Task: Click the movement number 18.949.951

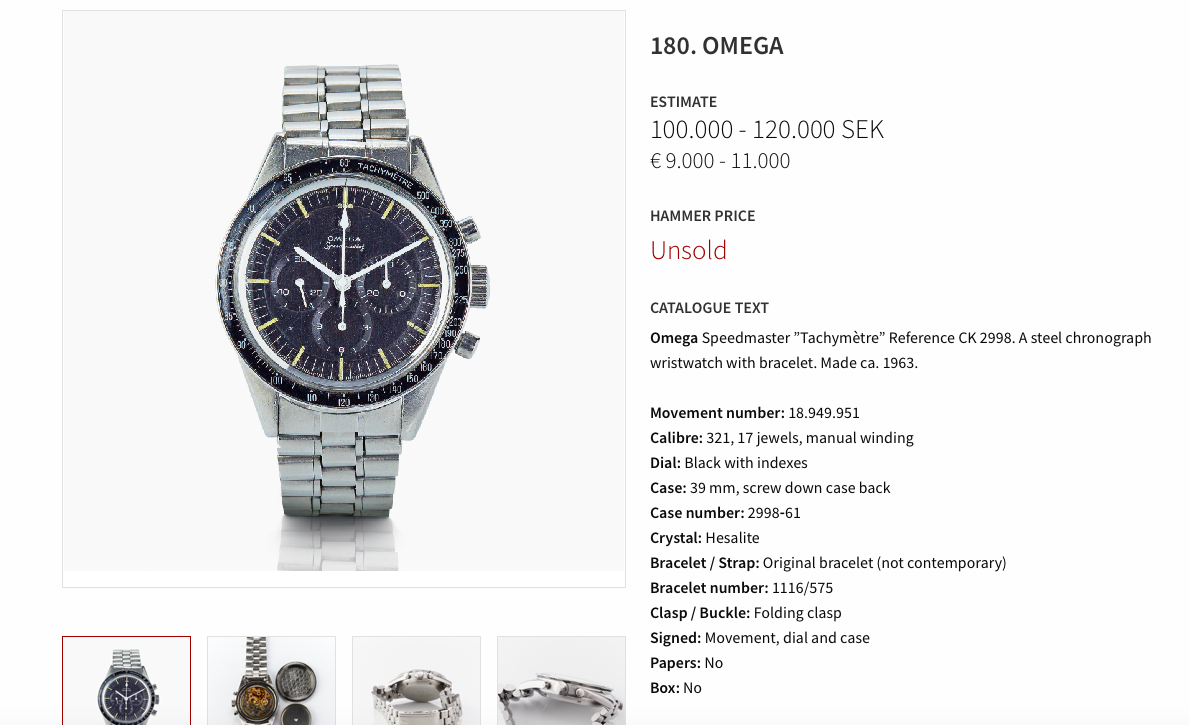Action: tap(824, 413)
